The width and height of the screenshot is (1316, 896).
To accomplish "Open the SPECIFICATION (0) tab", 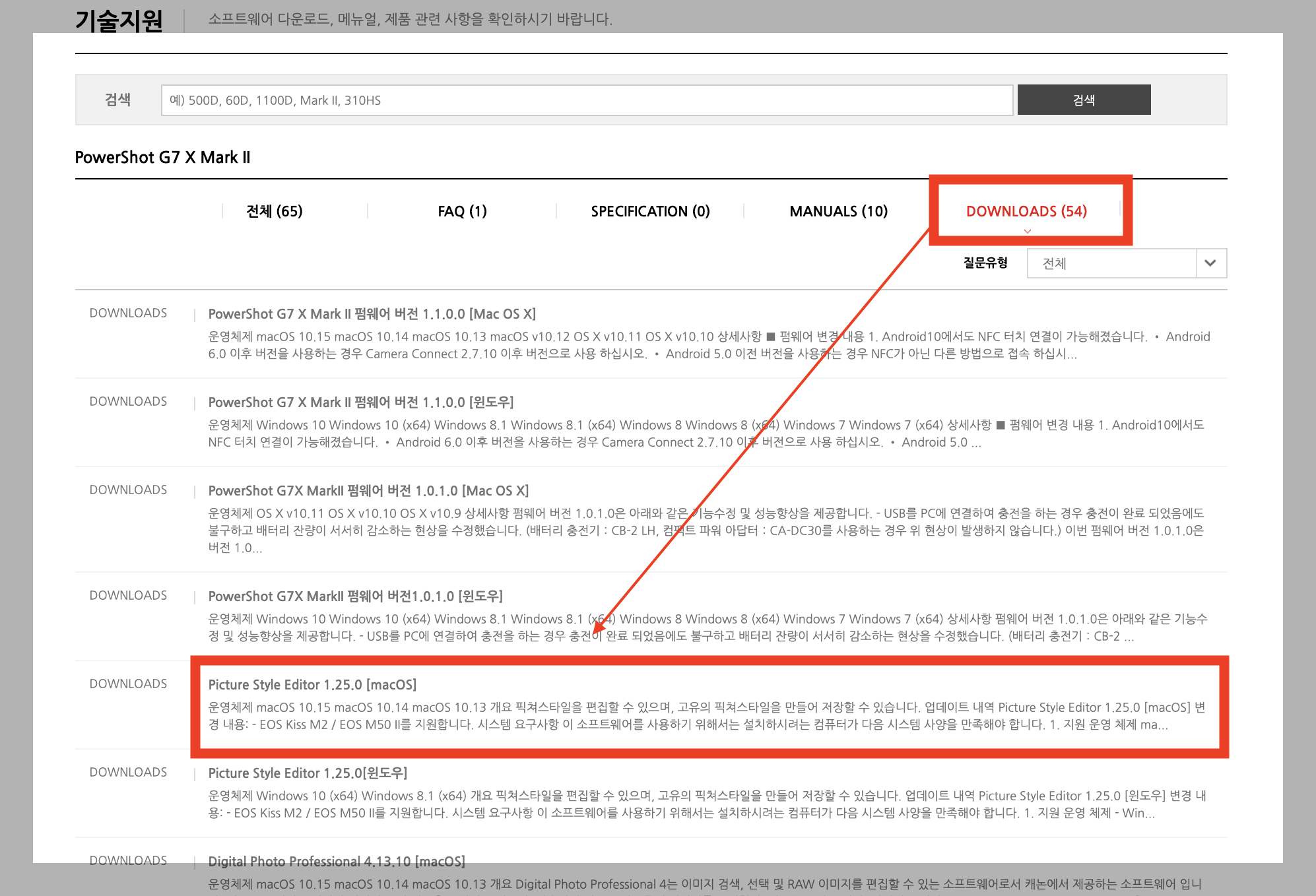I will click(650, 211).
